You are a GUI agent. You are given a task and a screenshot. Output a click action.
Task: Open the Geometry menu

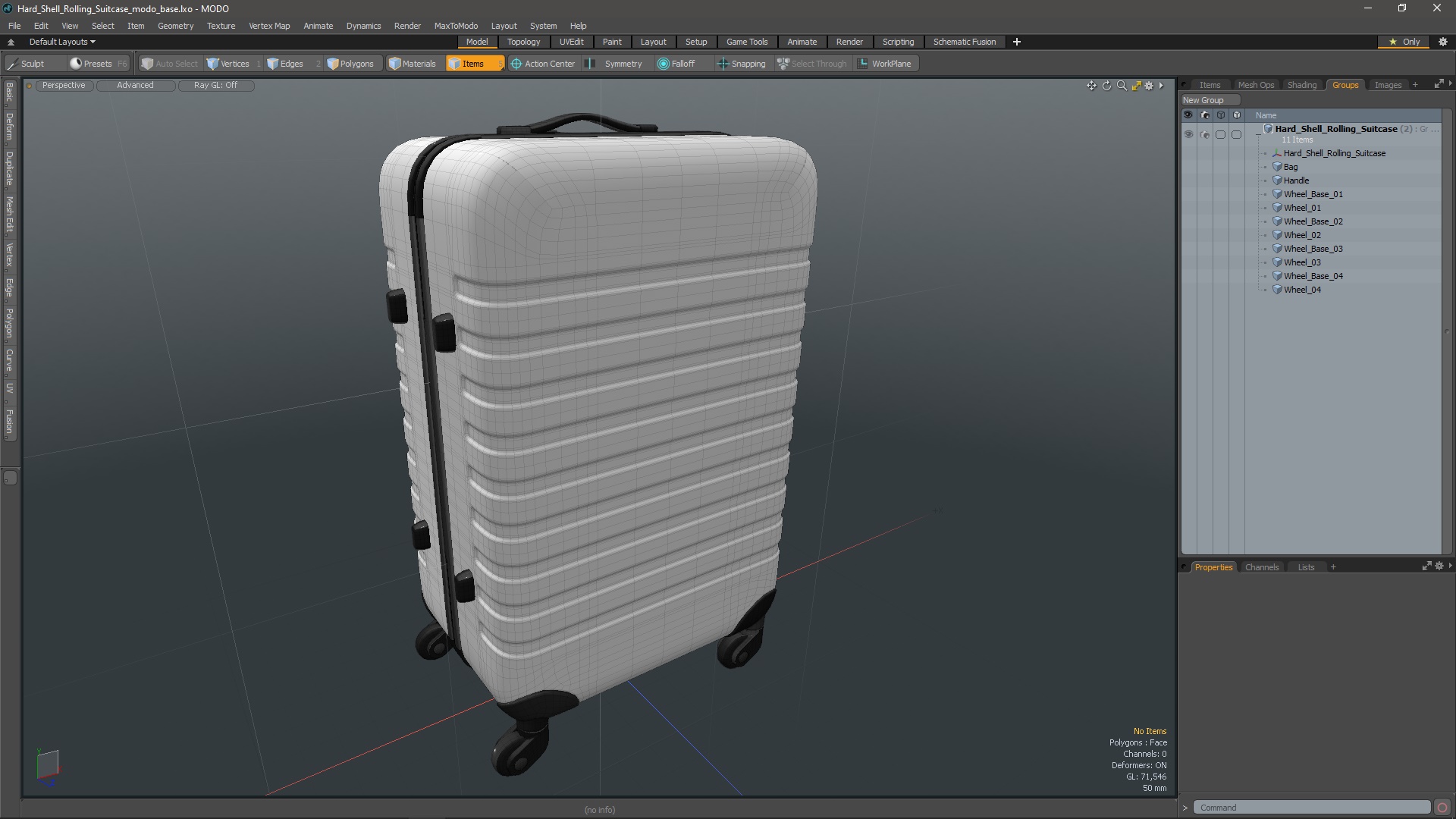click(x=175, y=26)
